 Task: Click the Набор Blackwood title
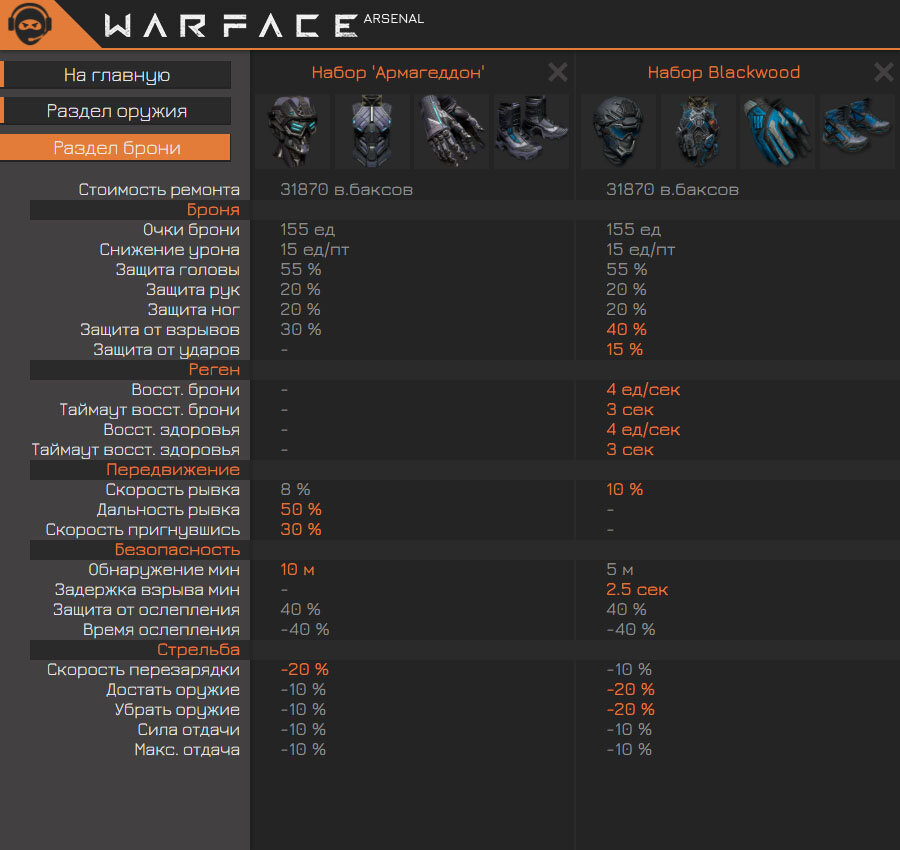724,72
